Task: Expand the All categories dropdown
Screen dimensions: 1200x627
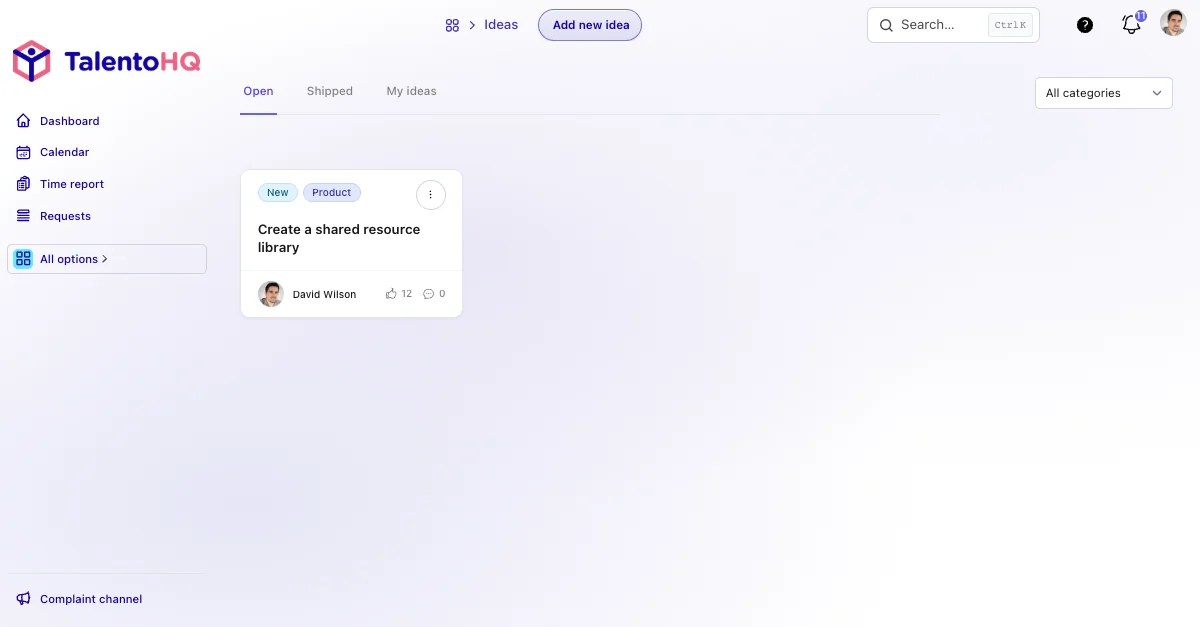Action: [x=1104, y=93]
